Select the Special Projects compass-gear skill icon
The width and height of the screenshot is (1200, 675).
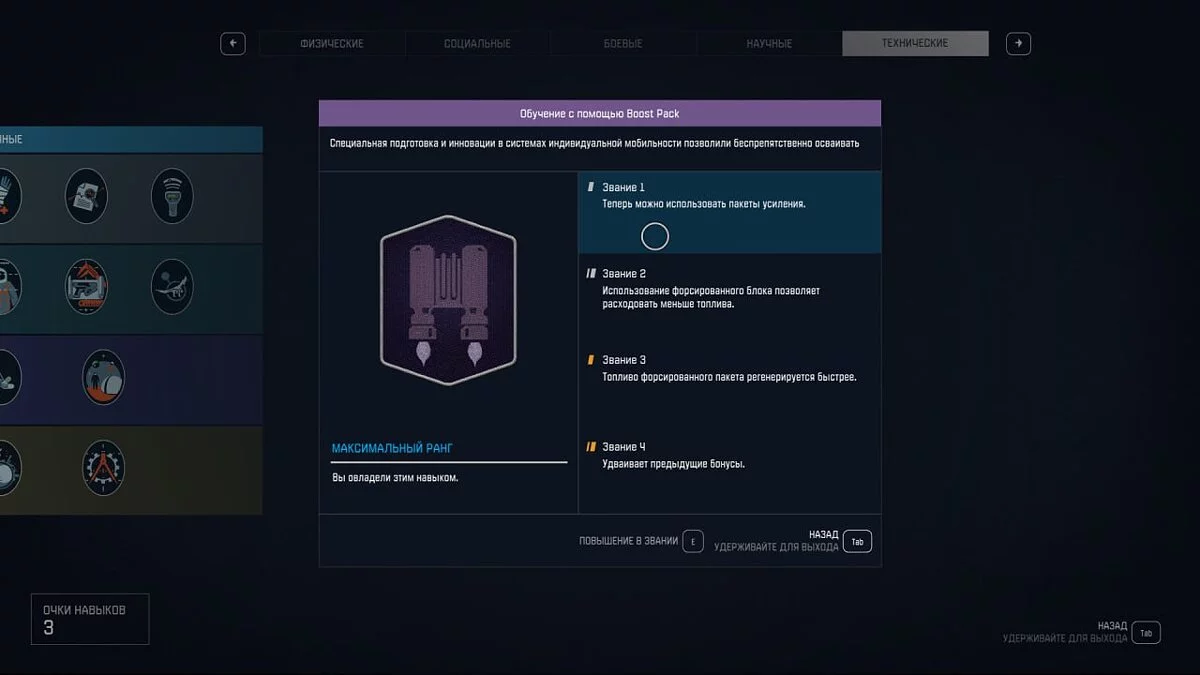click(103, 468)
